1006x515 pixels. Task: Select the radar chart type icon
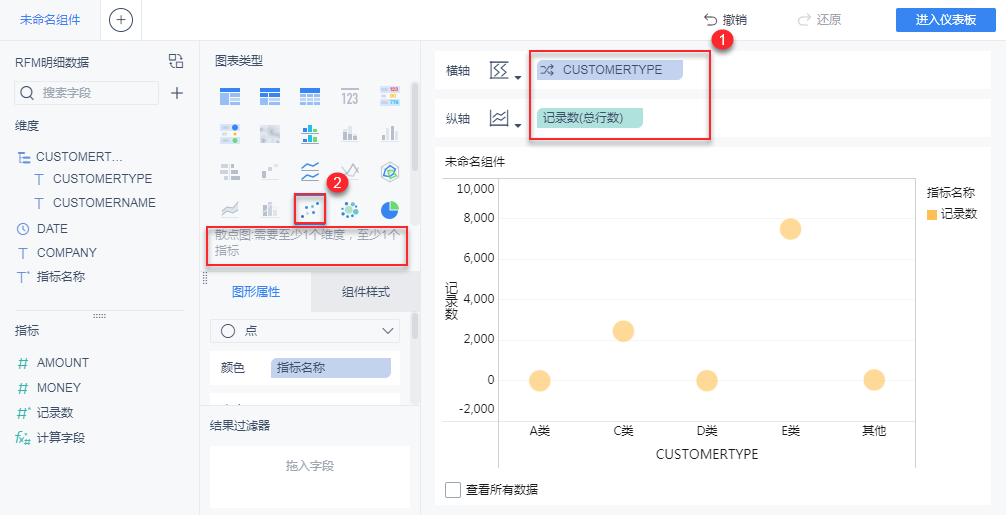[x=389, y=171]
